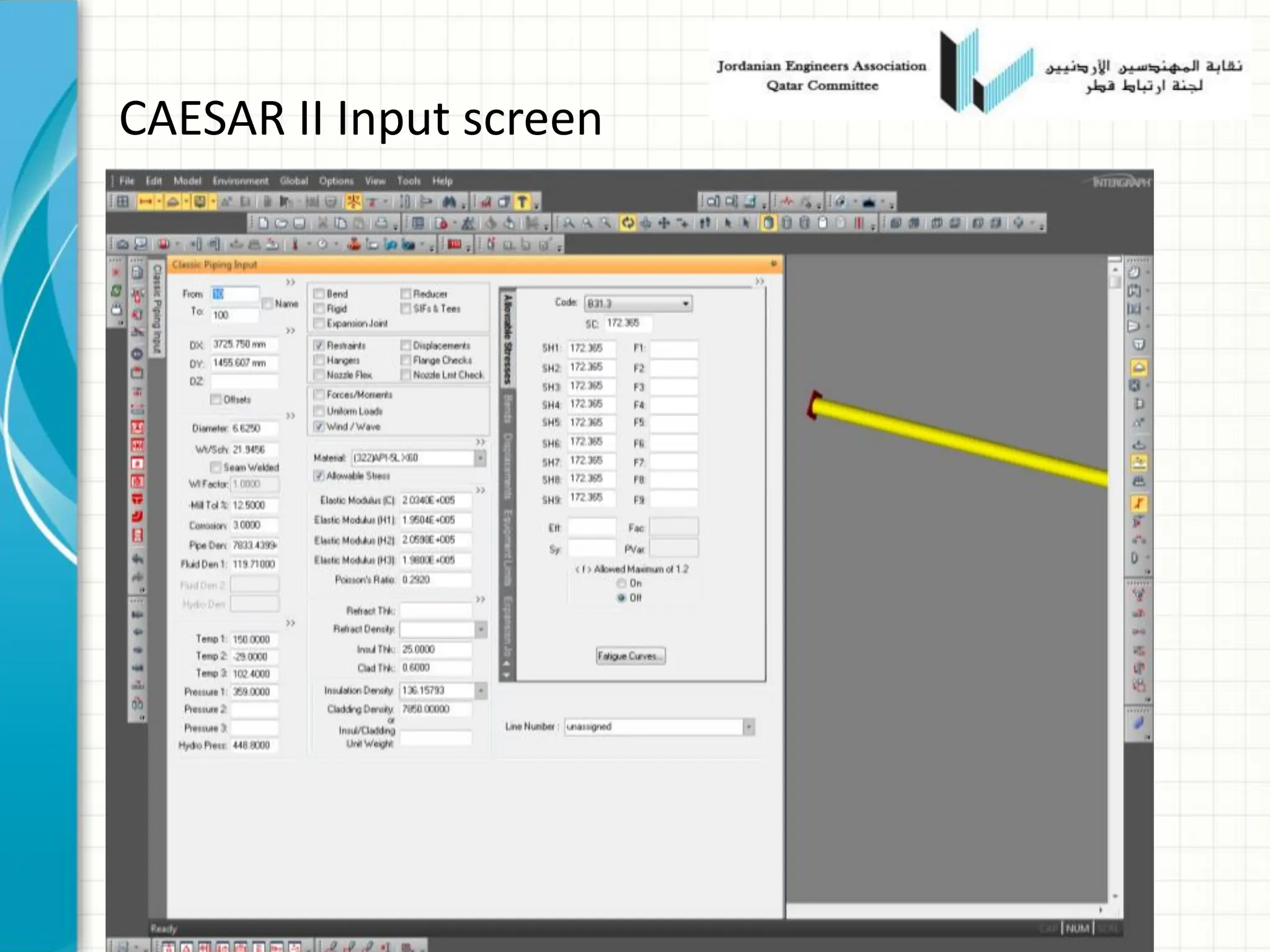This screenshot has width=1270, height=952.
Task: Open the Code B31.3 dropdown
Action: pos(685,304)
